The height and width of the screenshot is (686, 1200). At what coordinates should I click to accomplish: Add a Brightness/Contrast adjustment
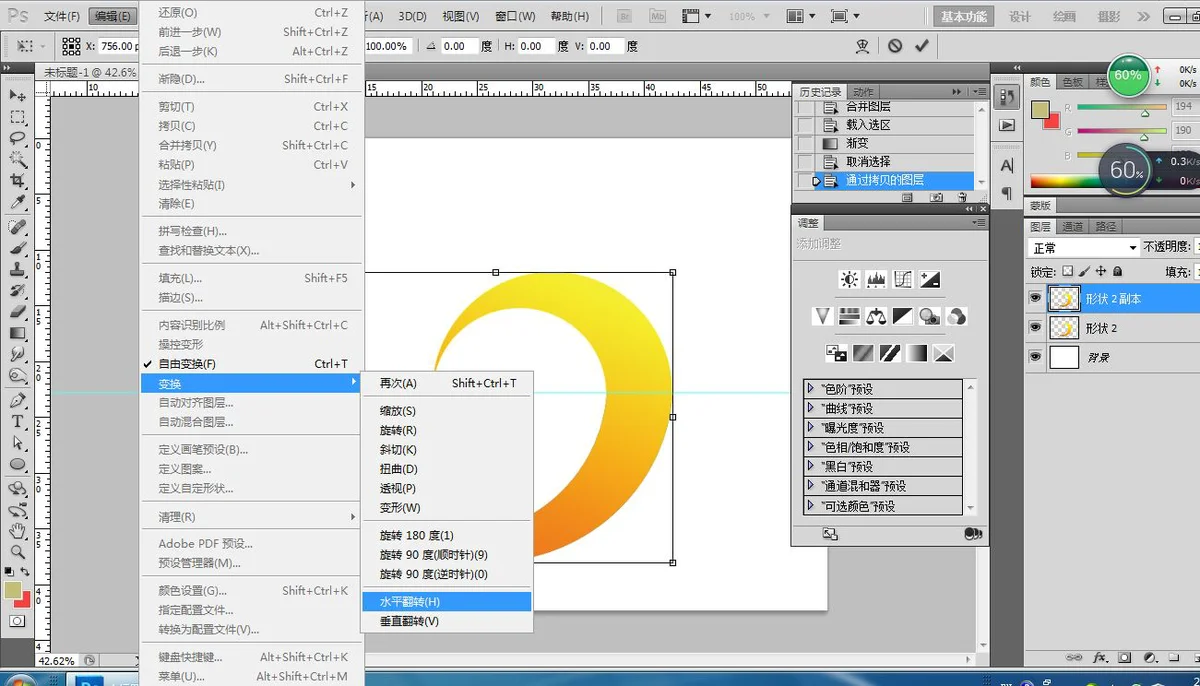click(x=849, y=280)
